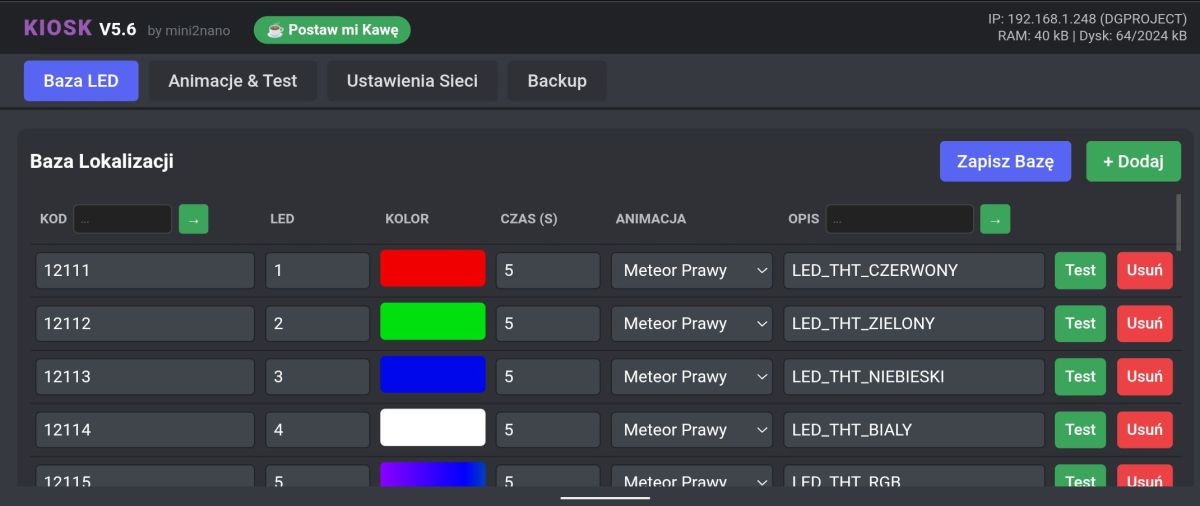Switch to the Animacje & Test tab

[233, 81]
